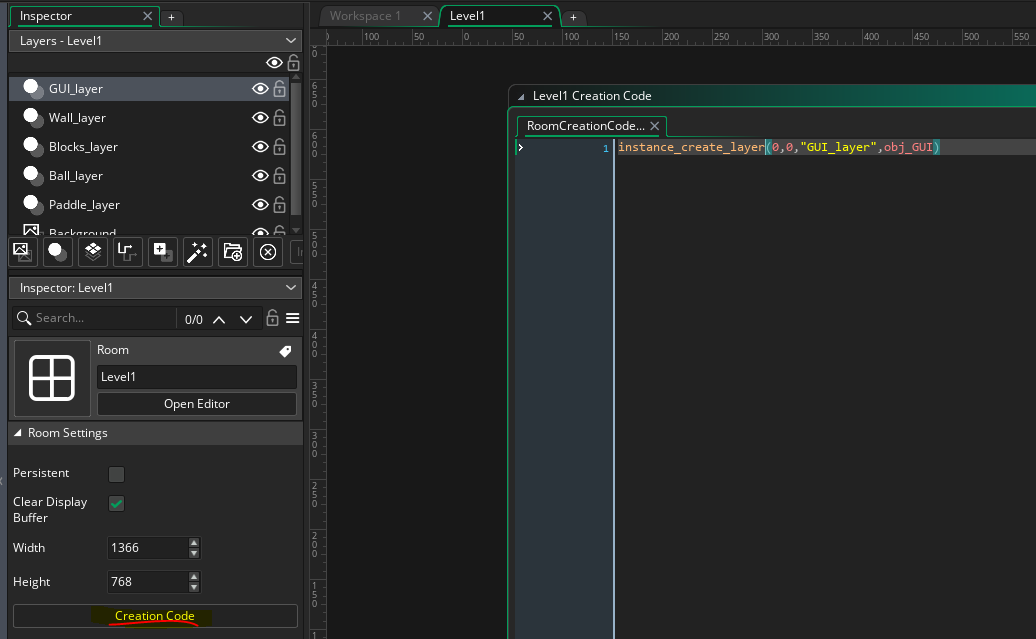
Task: Hide the GUI_layer layer
Action: click(260, 89)
